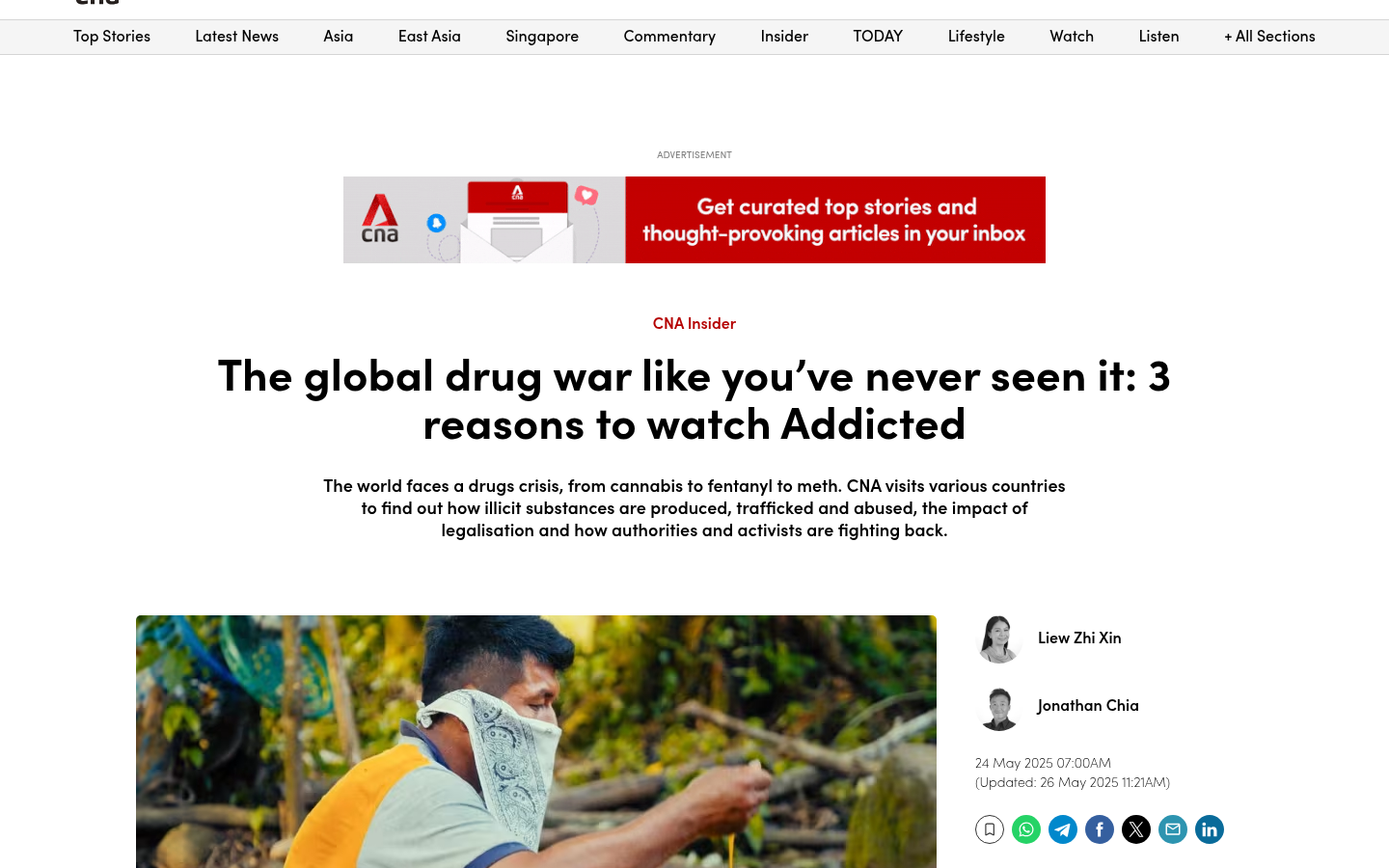Click Liew Zhi Xin's author photo
Image resolution: width=1389 pixels, height=868 pixels.
[x=998, y=638]
